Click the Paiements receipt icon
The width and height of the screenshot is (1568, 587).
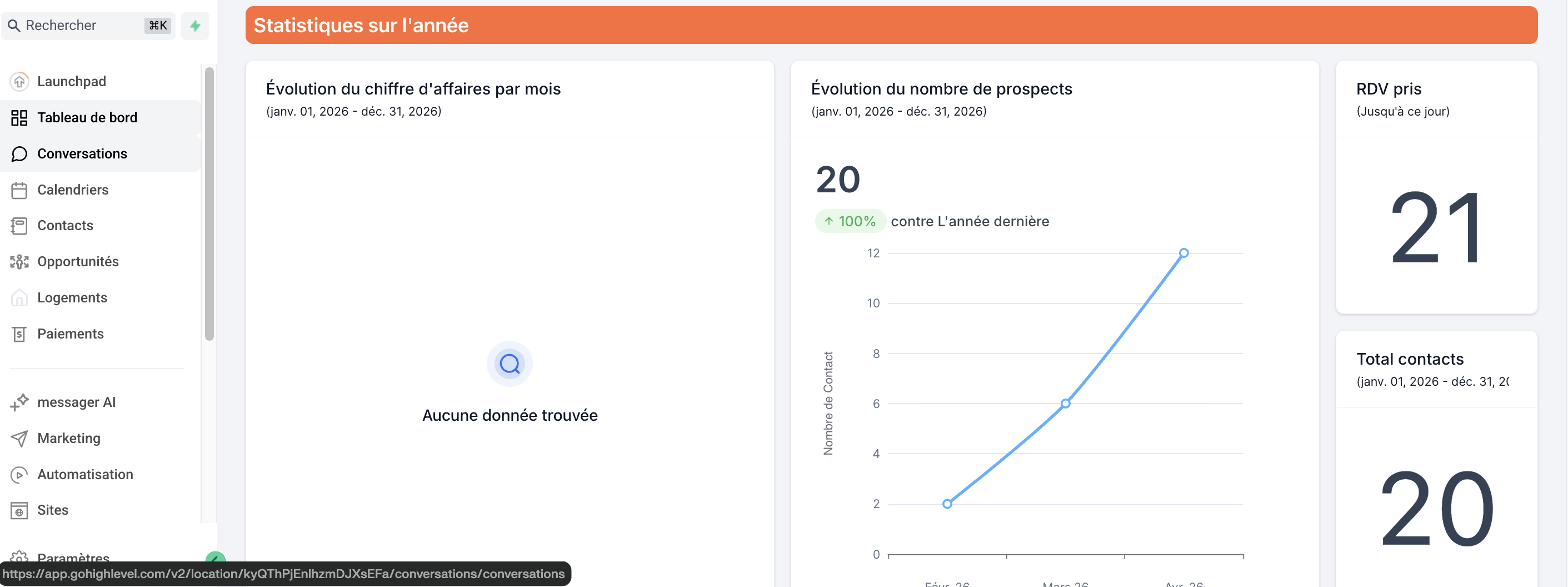tap(19, 334)
